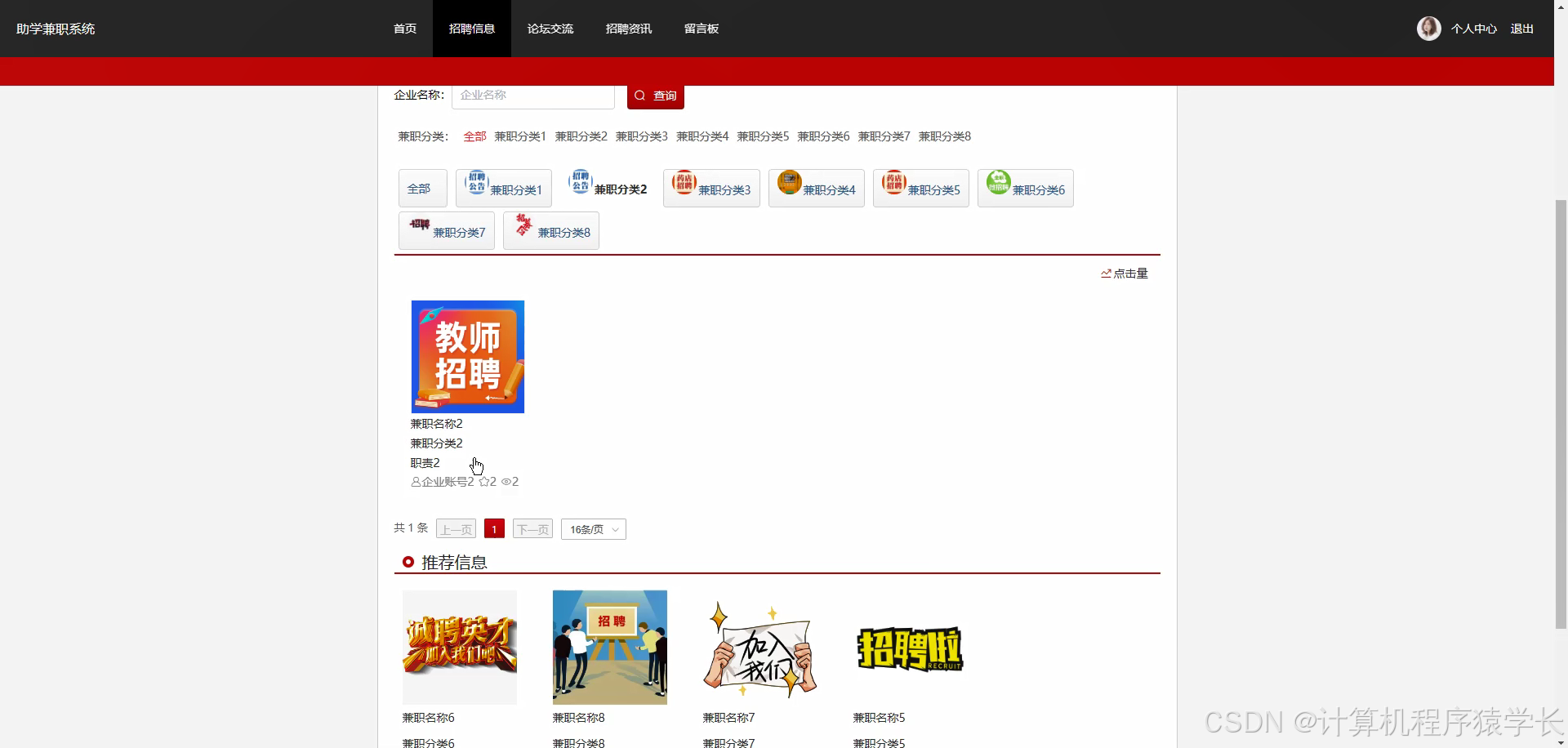
Task: Click 兼职名称6 recommended title
Action: [428, 718]
